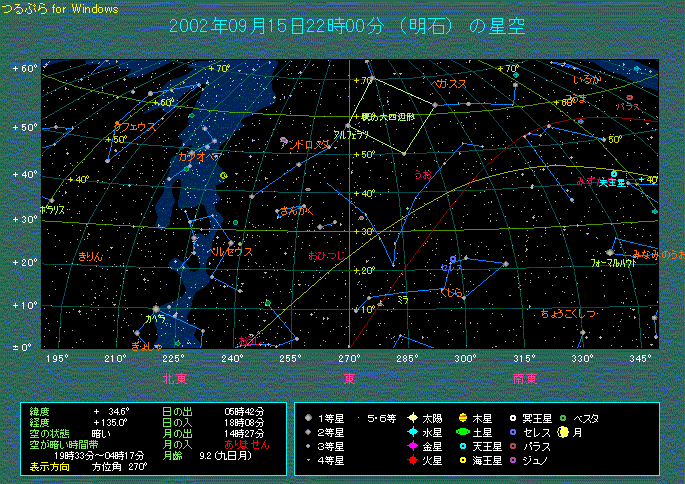The width and height of the screenshot is (685, 484).
Task: Click the Cassiopeia constellation label
Action: (x=199, y=157)
